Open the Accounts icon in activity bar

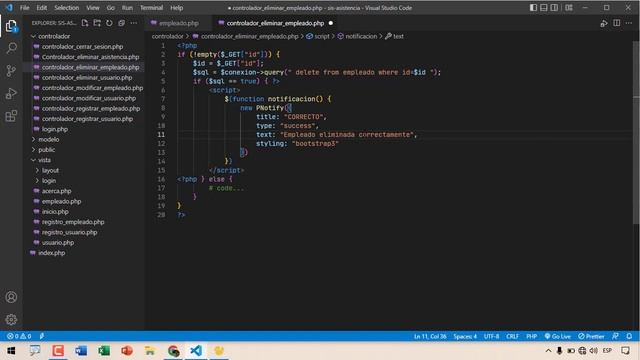tap(11, 297)
